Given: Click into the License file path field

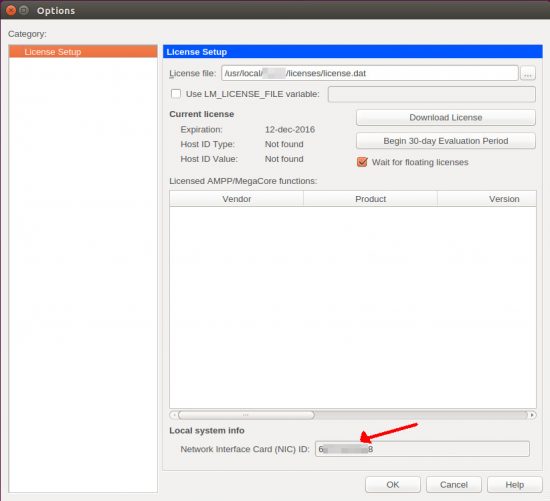Looking at the screenshot, I should tap(370, 73).
